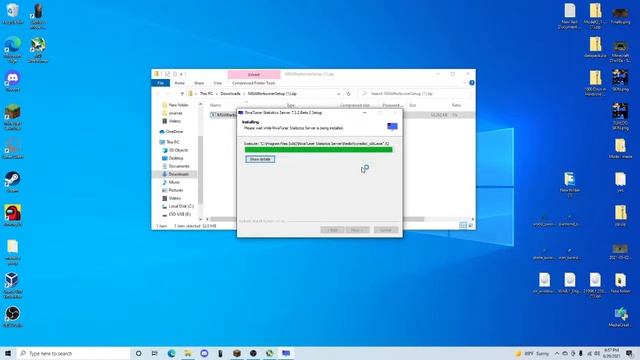Image resolution: width=640 pixels, height=360 pixels.
Task: Select Documents in the navigation pane
Action: 176,166
